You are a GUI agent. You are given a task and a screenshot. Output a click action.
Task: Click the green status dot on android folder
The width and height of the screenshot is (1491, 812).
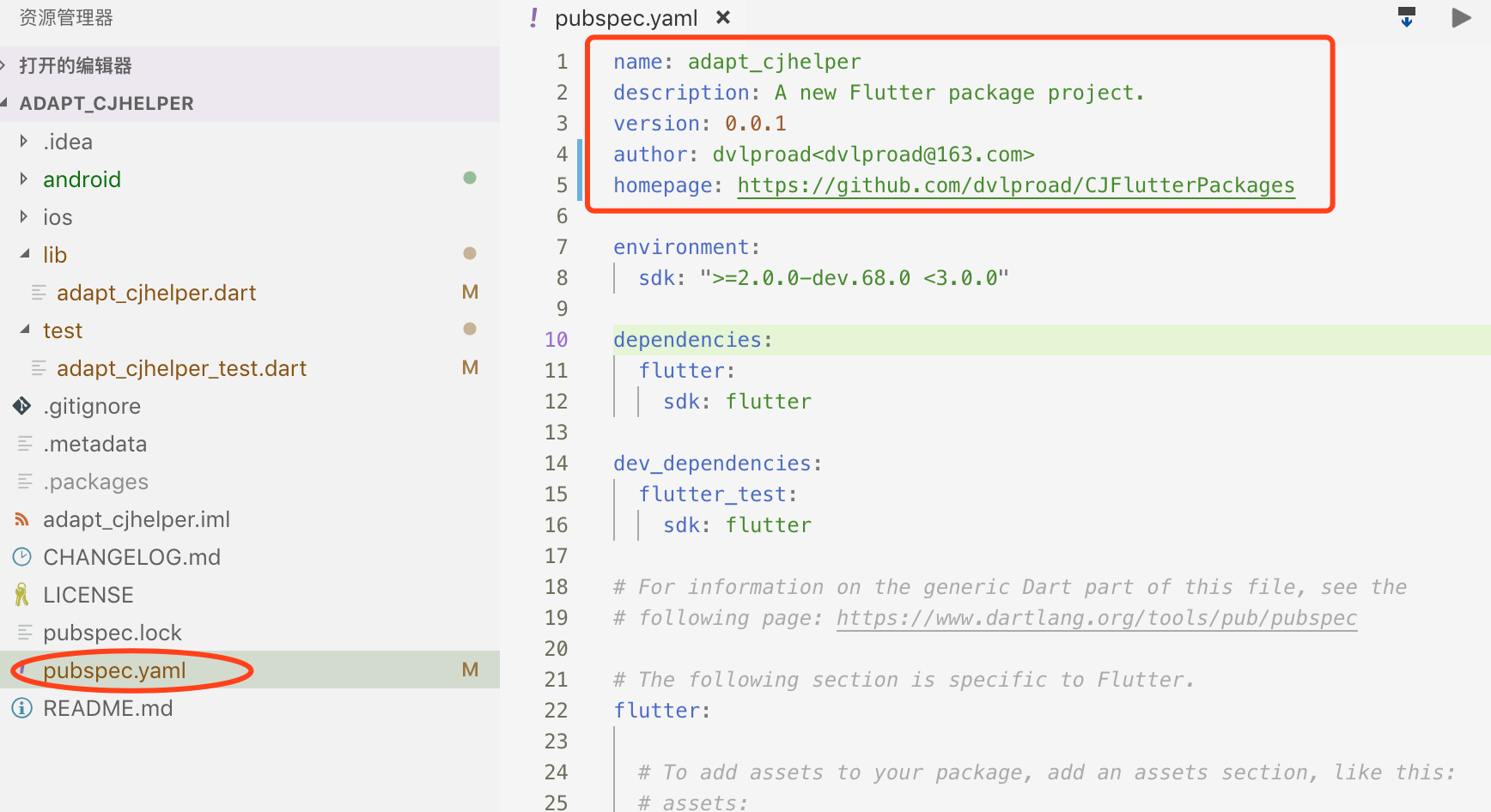click(470, 178)
